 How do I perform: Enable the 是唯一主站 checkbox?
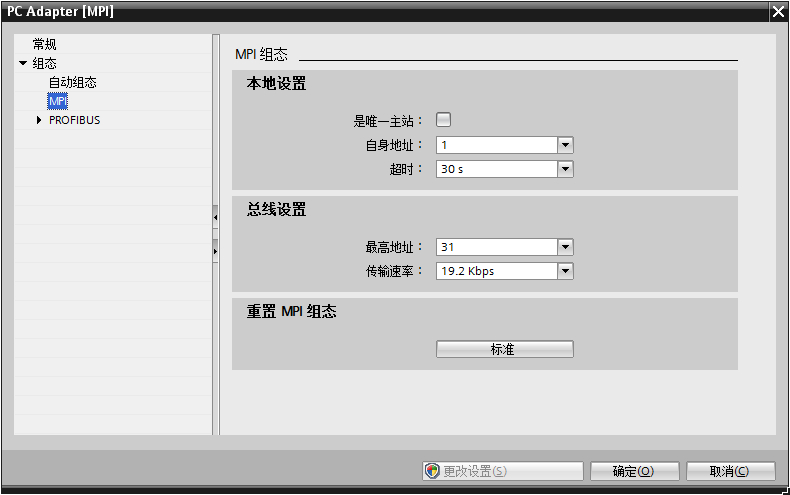444,120
